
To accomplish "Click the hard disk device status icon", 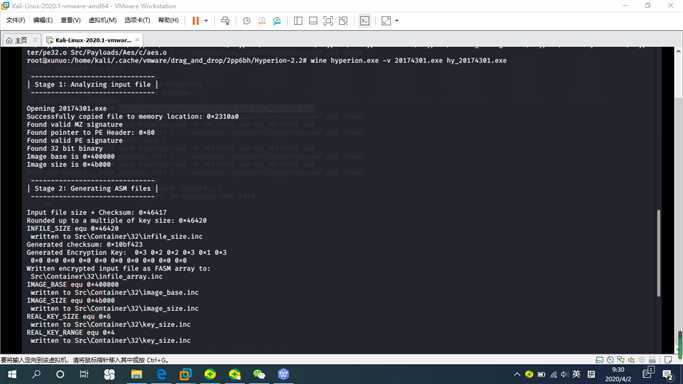I will [x=600, y=360].
